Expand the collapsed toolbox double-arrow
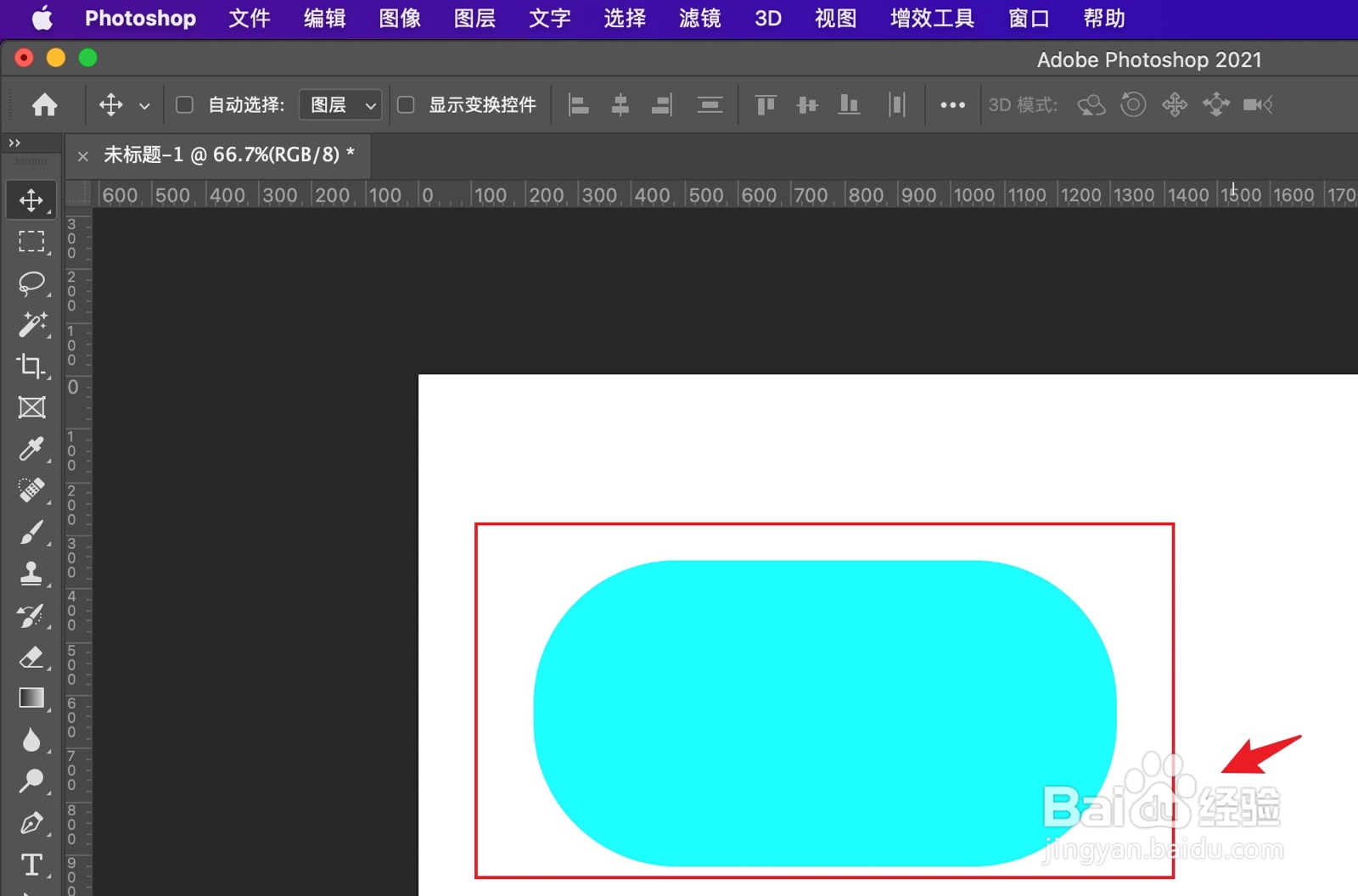Image resolution: width=1358 pixels, height=896 pixels. pos(14,143)
